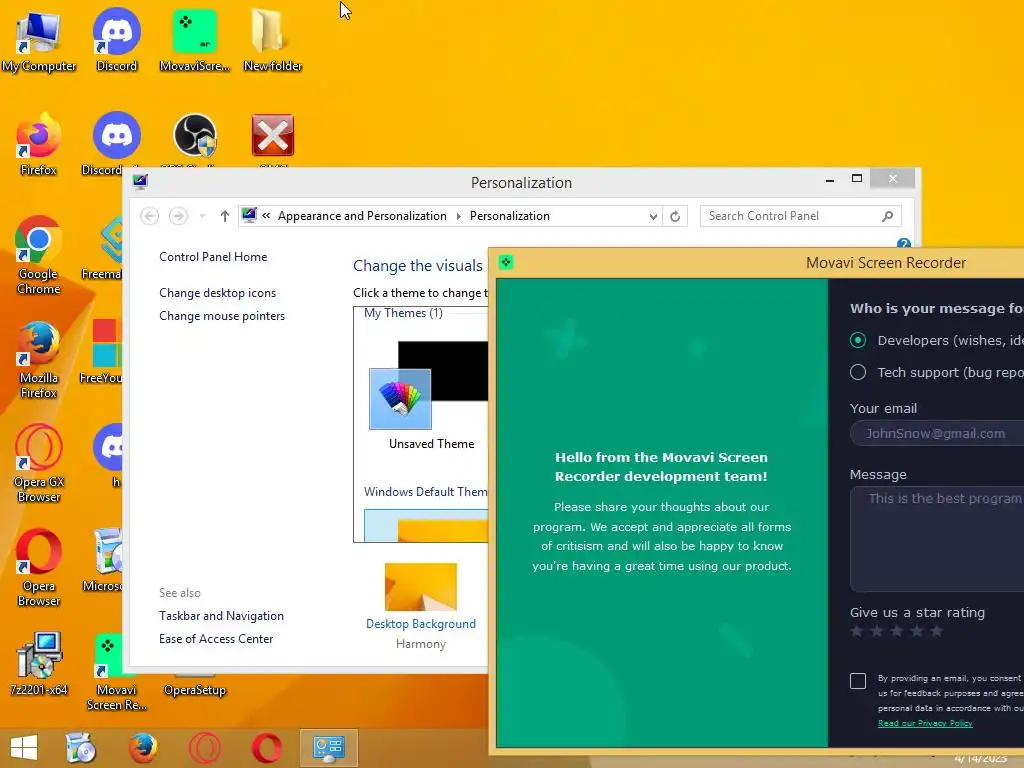
Task: Click the Movavi Screen Recorder title icon
Action: (505, 263)
